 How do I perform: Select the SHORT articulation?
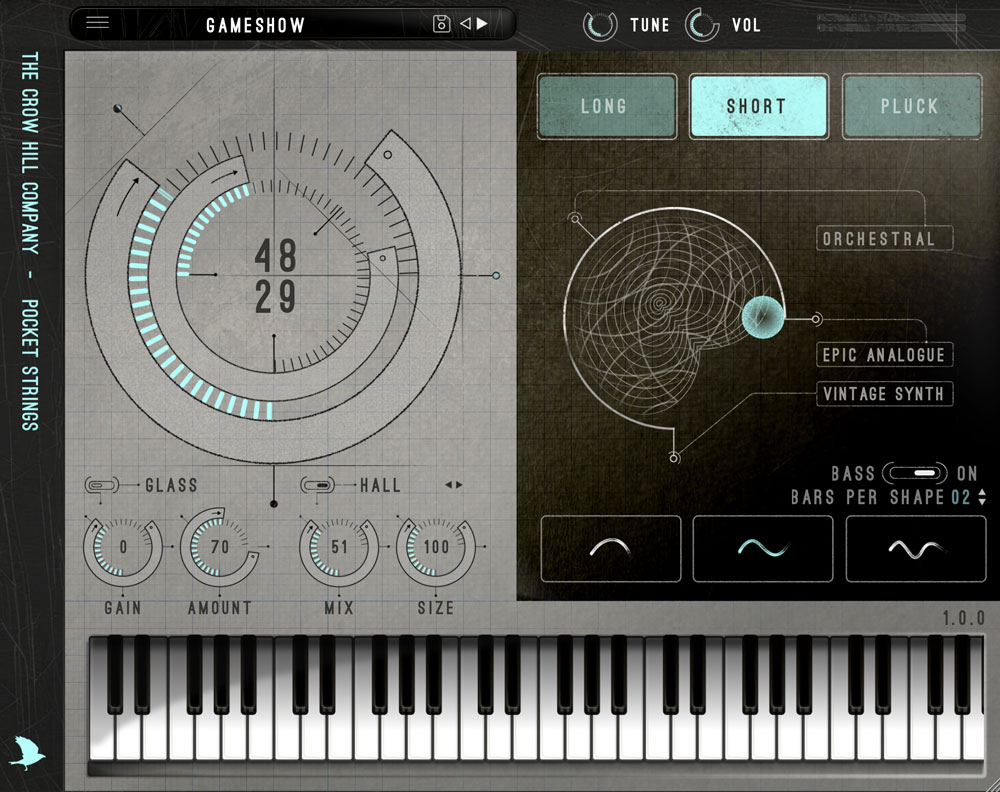point(758,106)
